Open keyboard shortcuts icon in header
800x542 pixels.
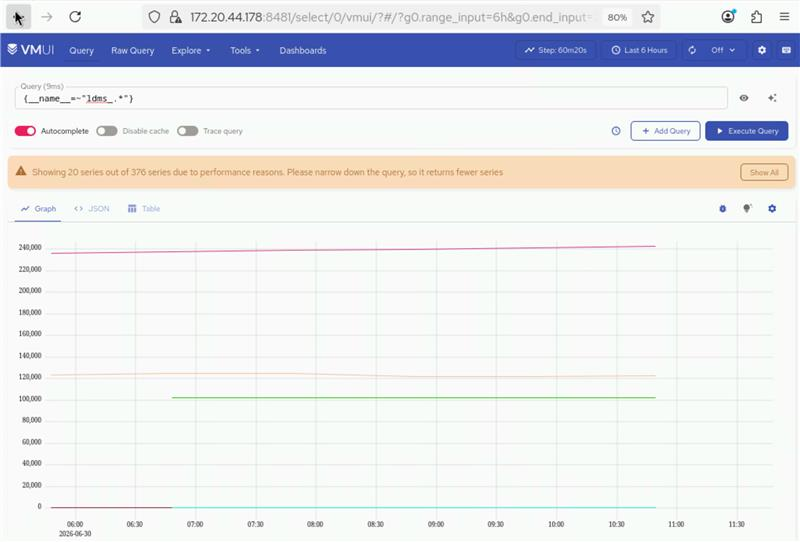(x=786, y=50)
